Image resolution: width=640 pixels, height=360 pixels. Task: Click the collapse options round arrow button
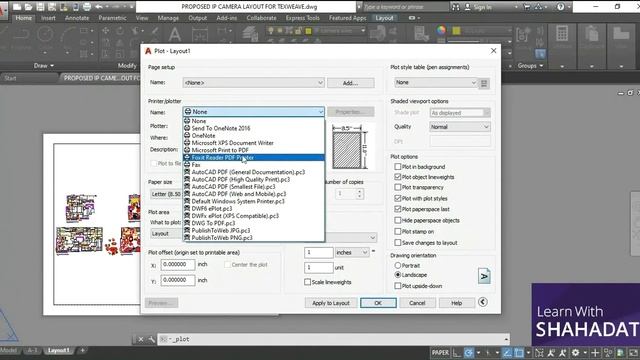482,302
